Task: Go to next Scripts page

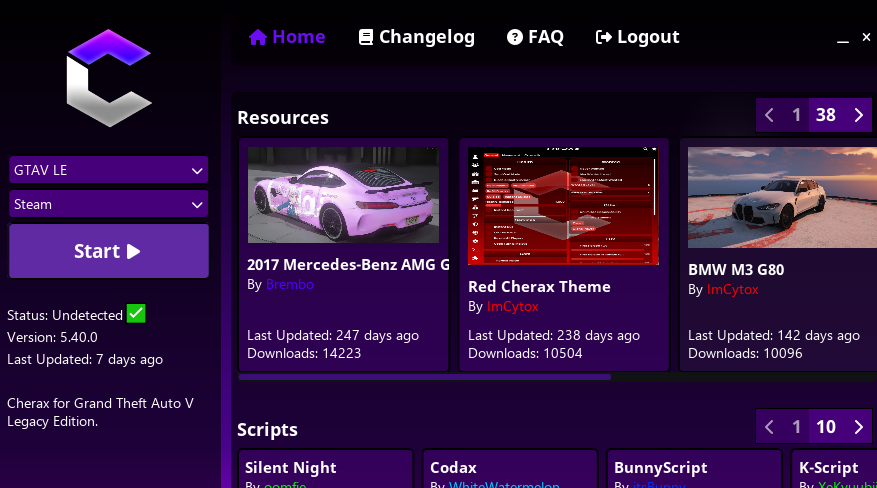Action: [859, 427]
